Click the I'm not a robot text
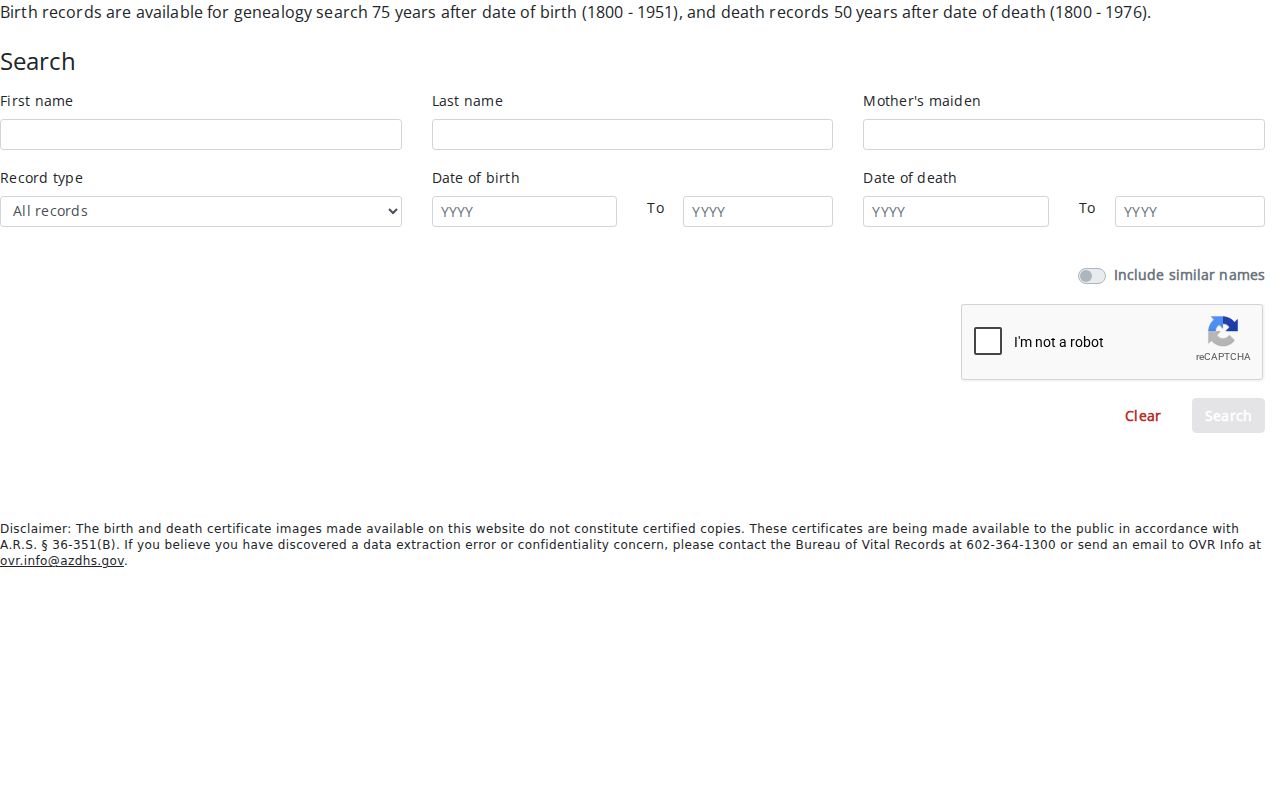Image resolution: width=1280 pixels, height=800 pixels. pyautogui.click(x=1058, y=342)
